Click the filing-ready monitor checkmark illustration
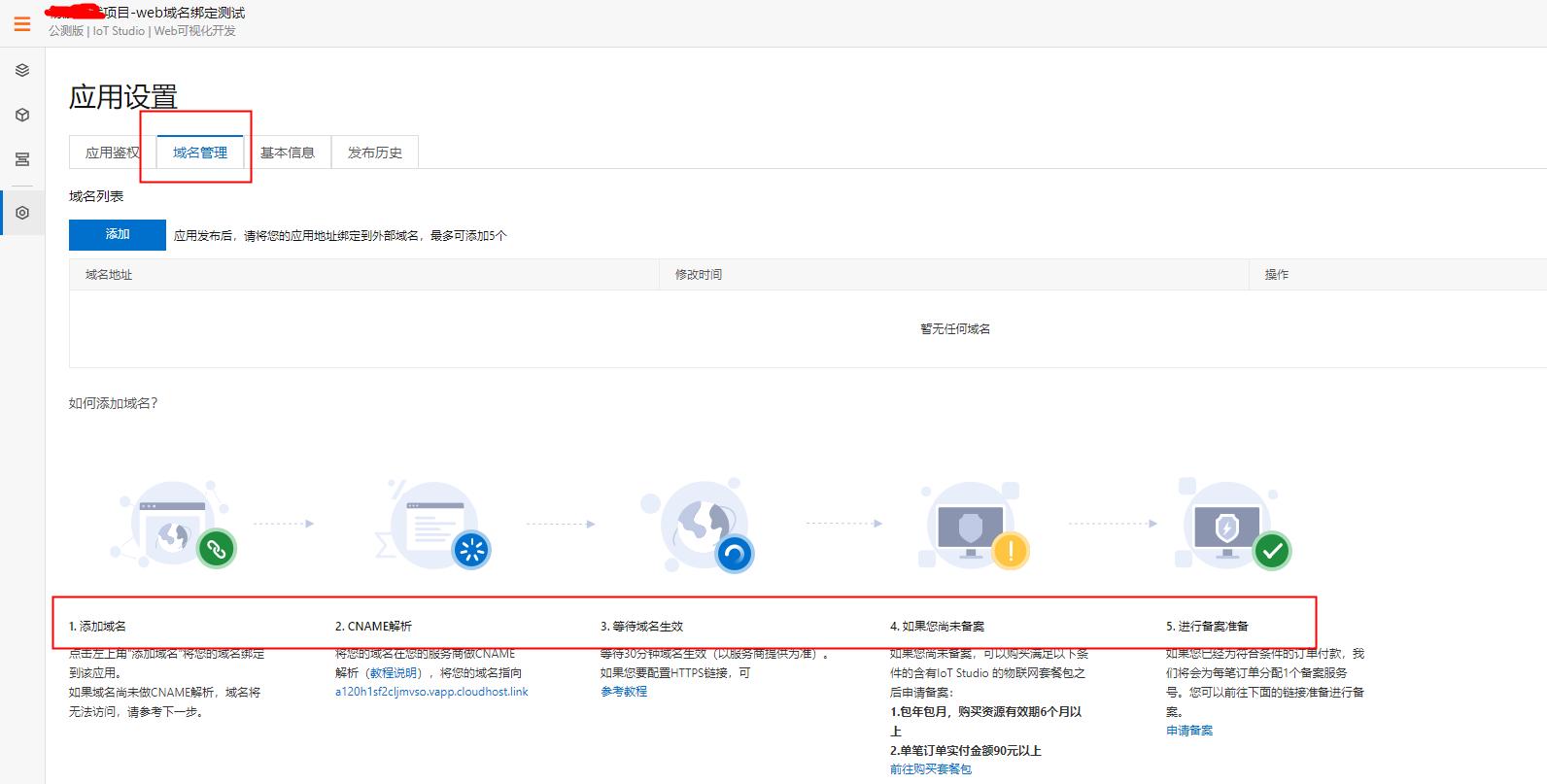This screenshot has width=1547, height=784. (x=1232, y=525)
